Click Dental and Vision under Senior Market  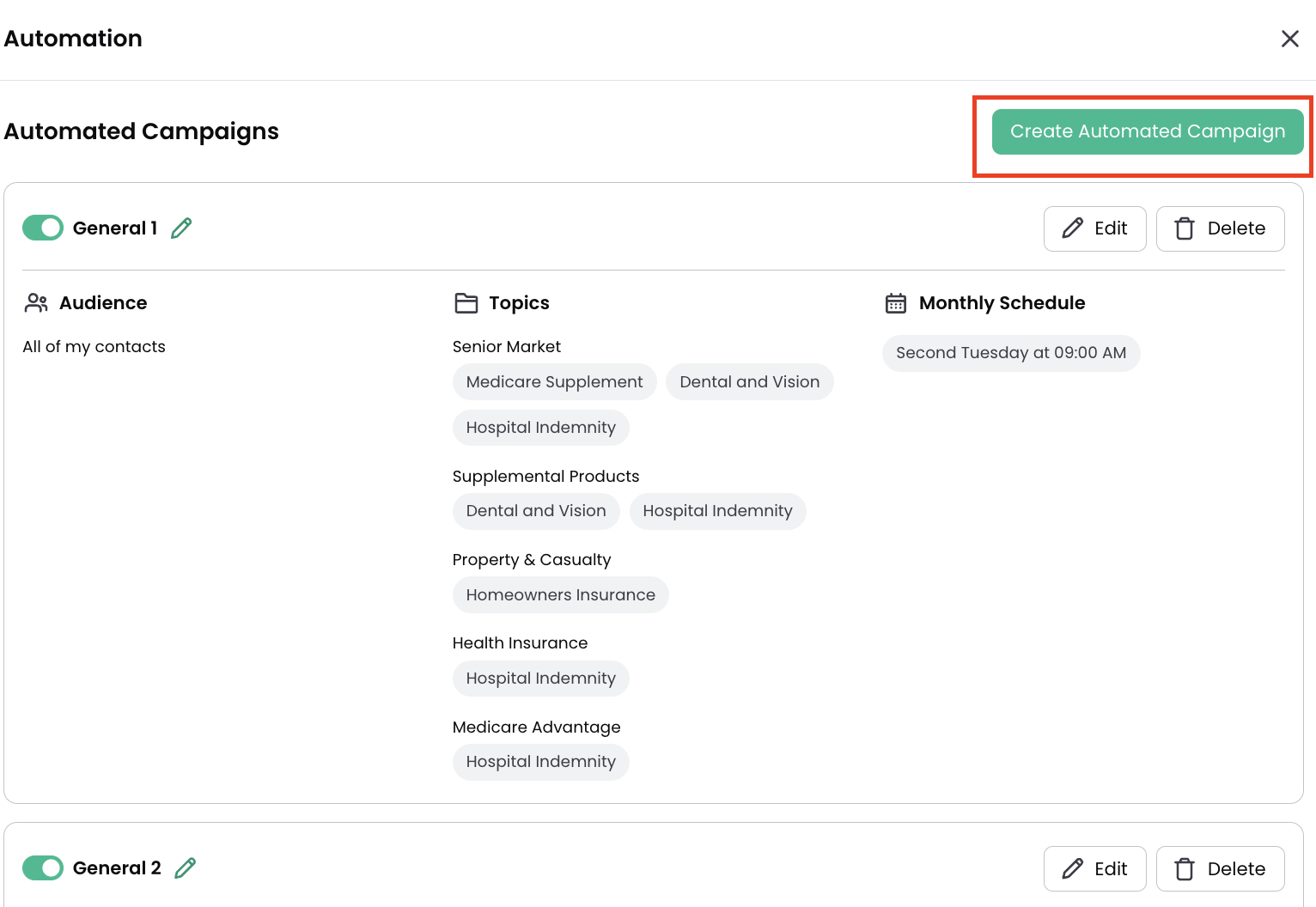click(x=749, y=382)
